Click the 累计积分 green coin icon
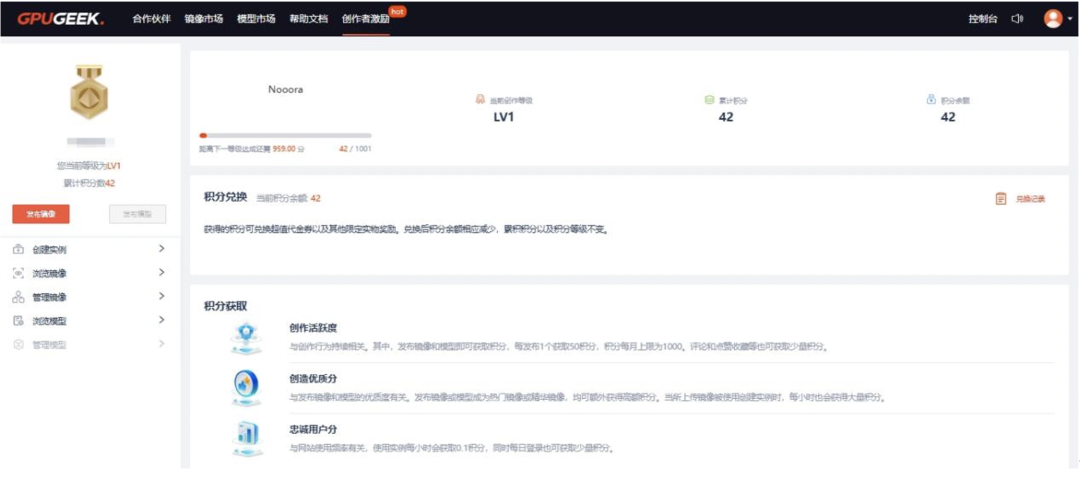 click(x=709, y=100)
